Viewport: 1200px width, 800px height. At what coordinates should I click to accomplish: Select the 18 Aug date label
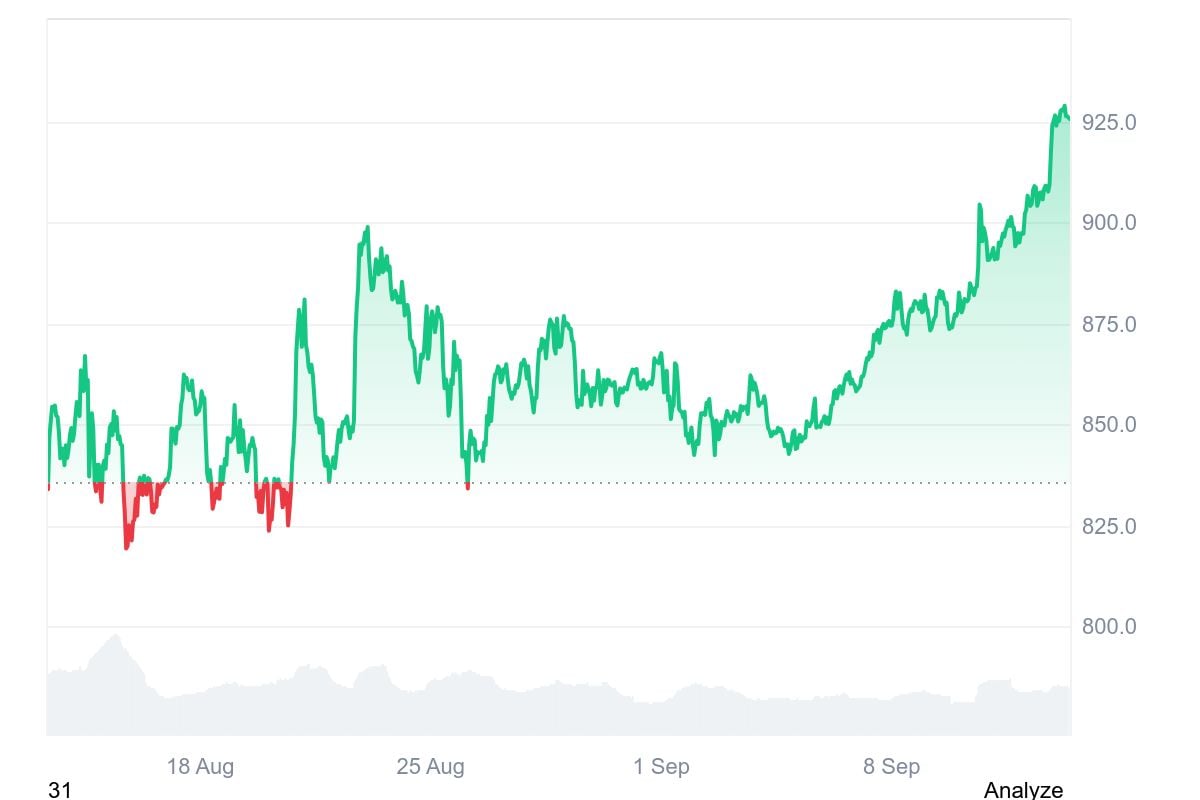point(200,767)
